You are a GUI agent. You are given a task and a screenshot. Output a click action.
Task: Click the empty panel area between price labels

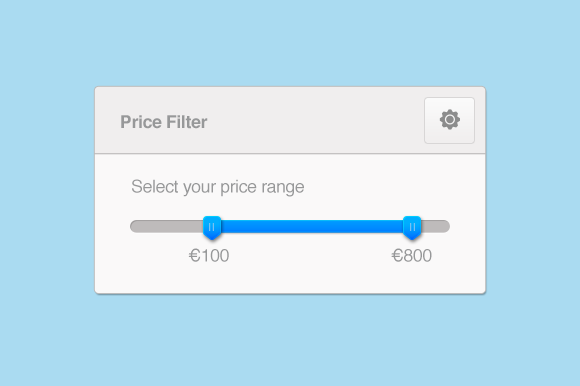tap(310, 255)
